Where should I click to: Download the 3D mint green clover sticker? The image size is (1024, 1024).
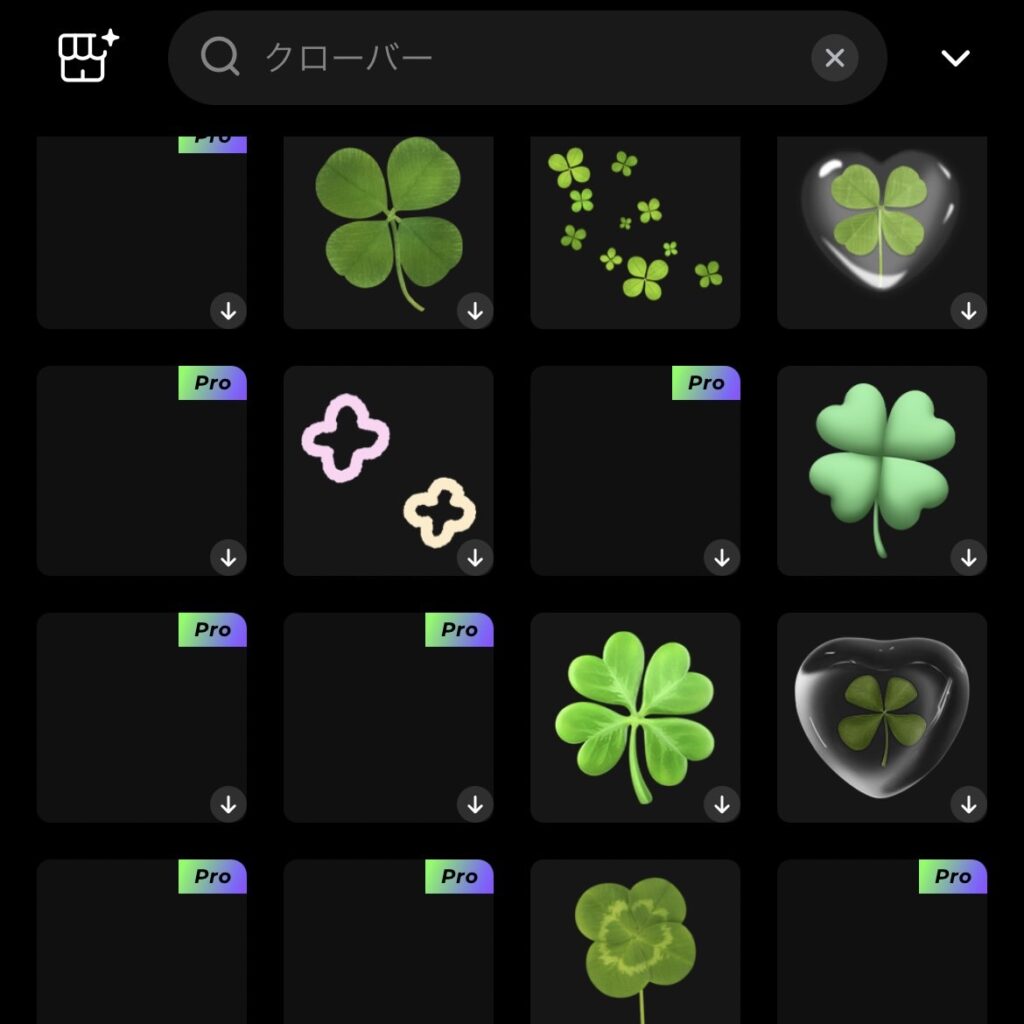coord(968,558)
